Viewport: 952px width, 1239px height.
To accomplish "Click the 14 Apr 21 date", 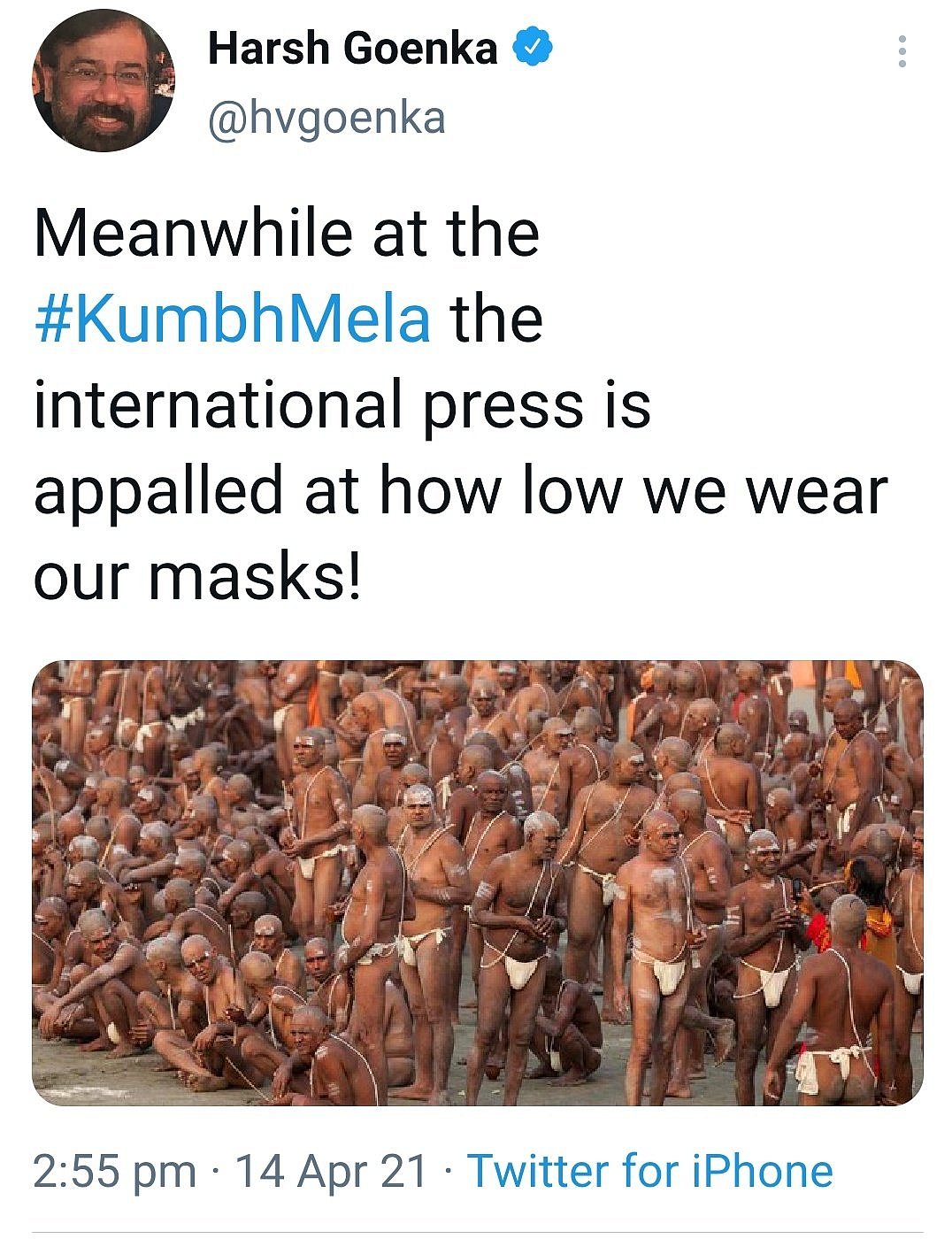I will [332, 1171].
